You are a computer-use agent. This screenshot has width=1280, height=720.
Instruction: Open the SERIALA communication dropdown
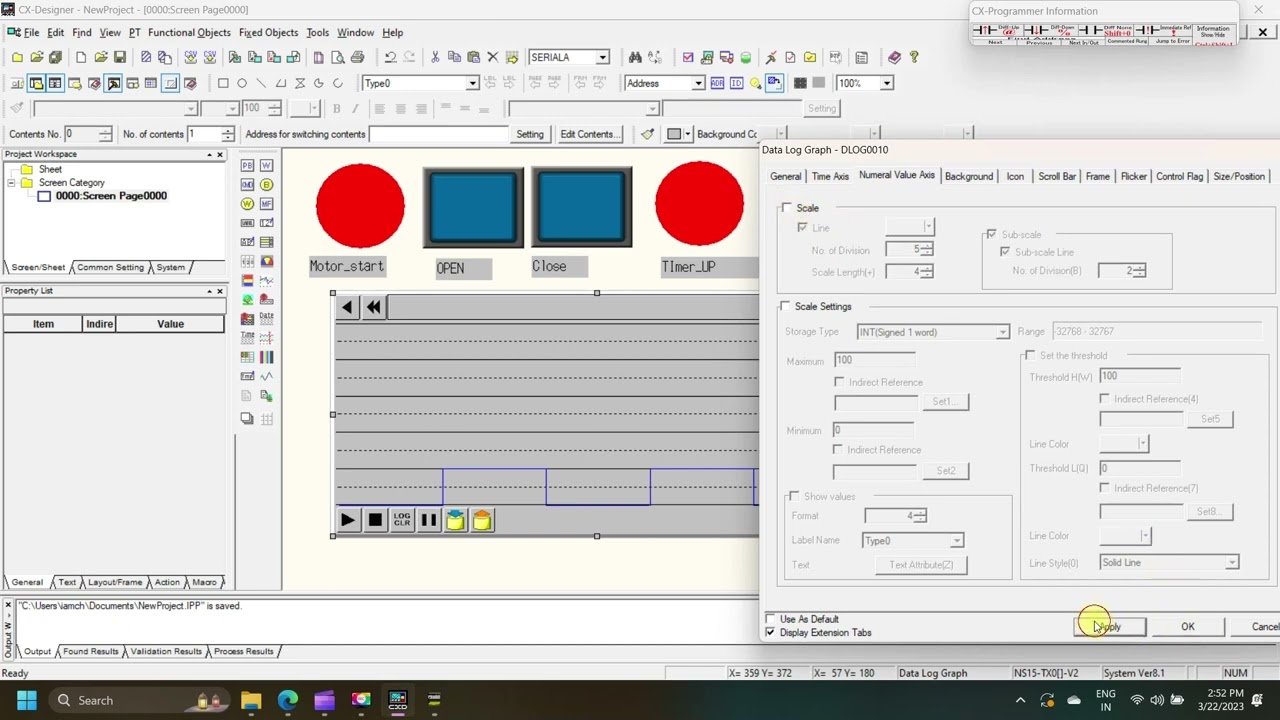pyautogui.click(x=602, y=57)
